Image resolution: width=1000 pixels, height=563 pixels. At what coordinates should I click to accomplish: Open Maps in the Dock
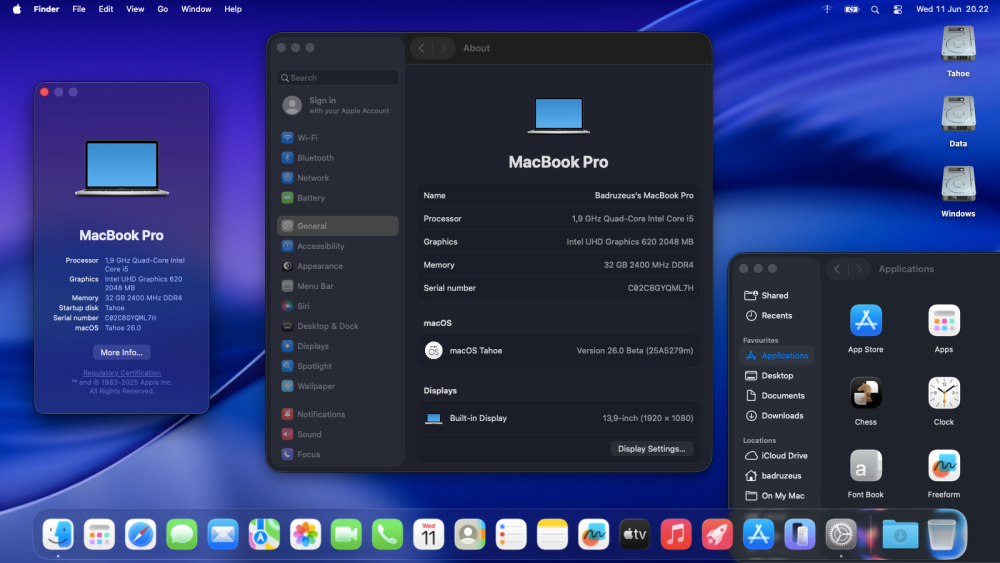(264, 534)
